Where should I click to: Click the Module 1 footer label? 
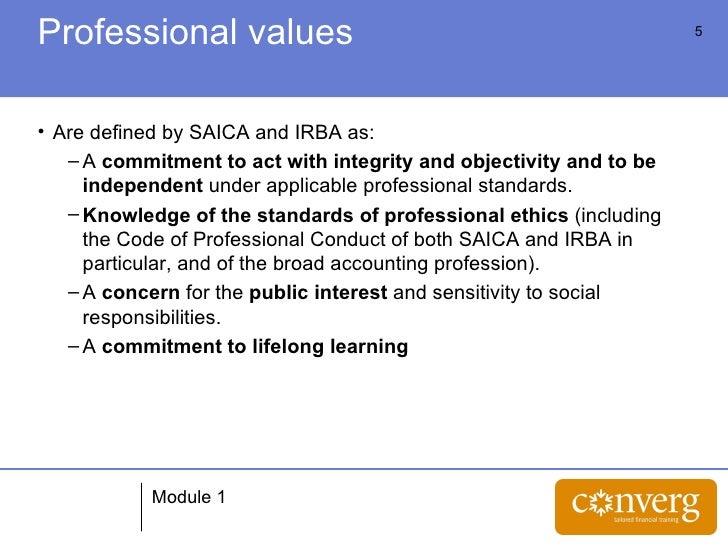click(188, 497)
